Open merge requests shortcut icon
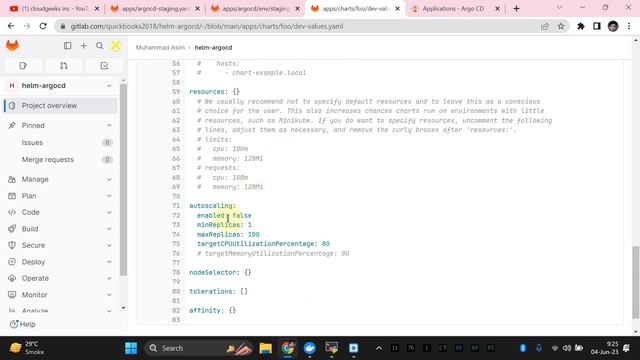Image resolution: width=640 pixels, height=360 pixels. [64, 66]
